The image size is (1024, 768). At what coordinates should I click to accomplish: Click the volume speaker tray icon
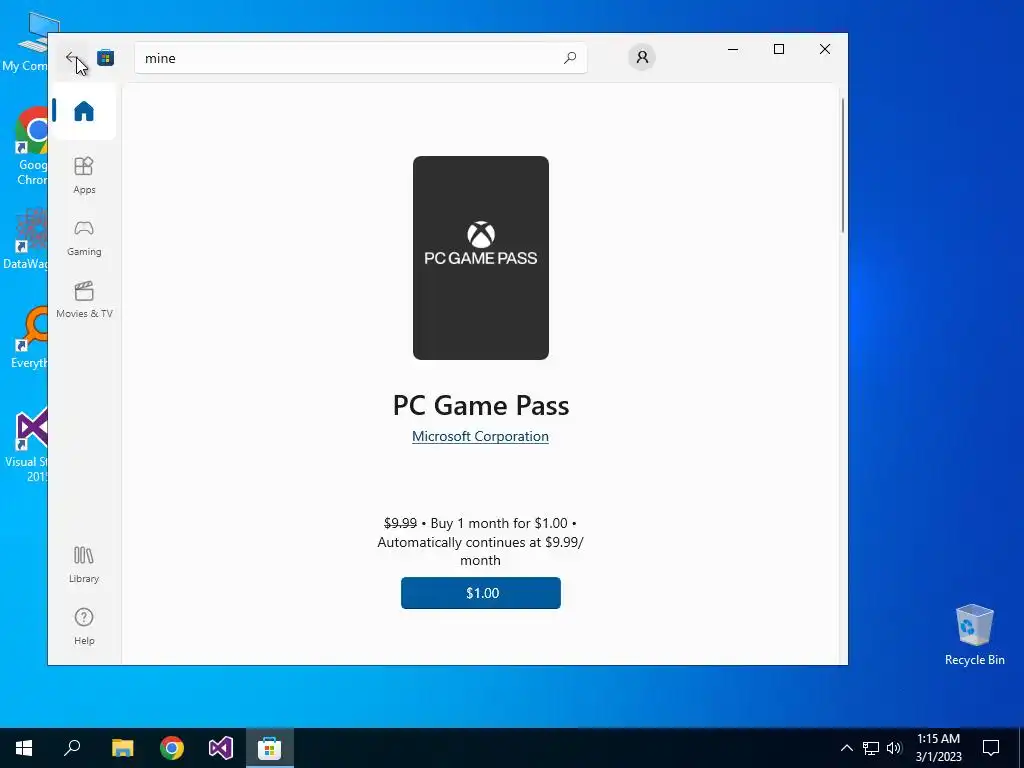pyautogui.click(x=894, y=748)
